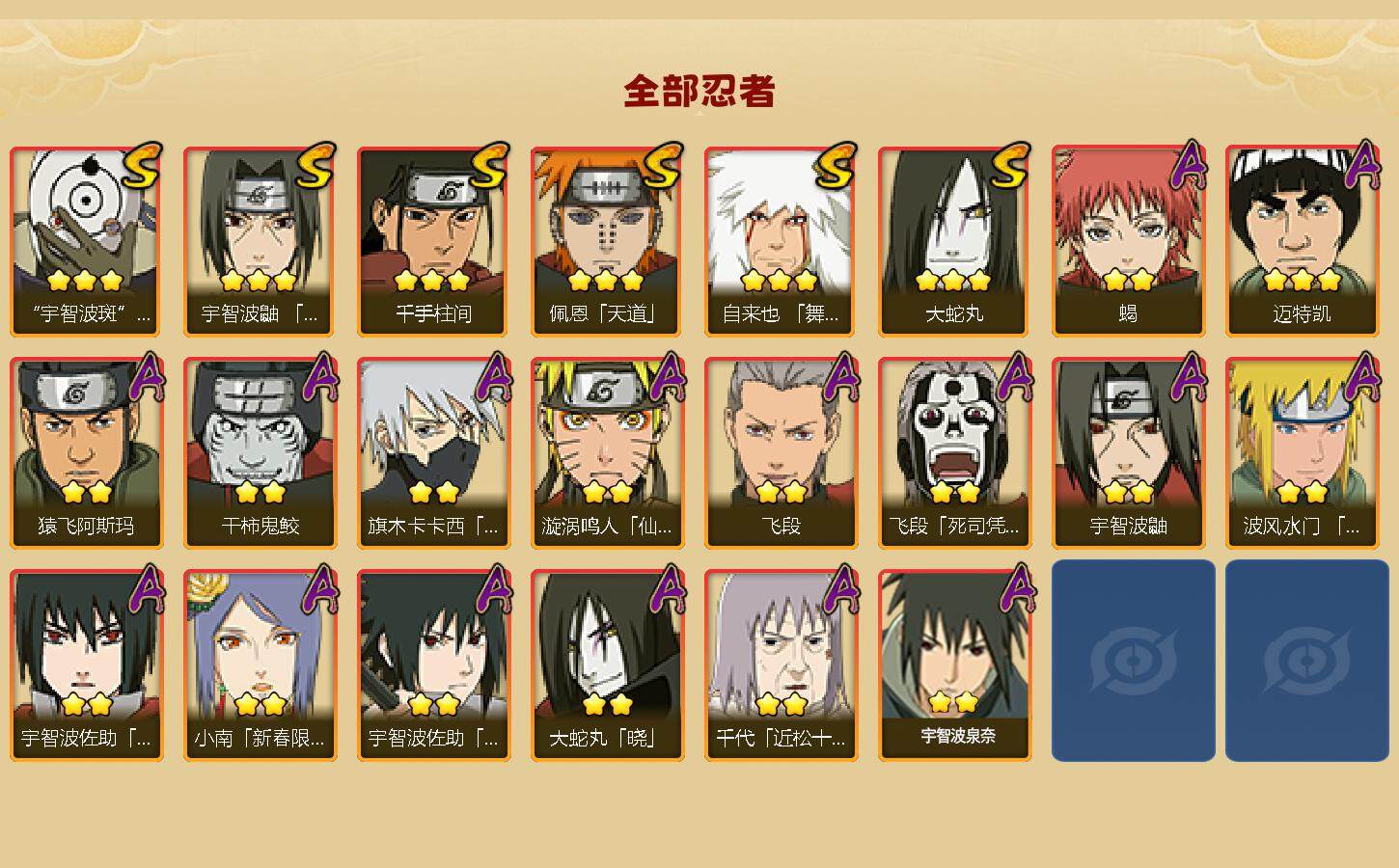Screen dimensions: 1399x868
Task: Click the 全部忍者 heading tab
Action: [x=699, y=92]
